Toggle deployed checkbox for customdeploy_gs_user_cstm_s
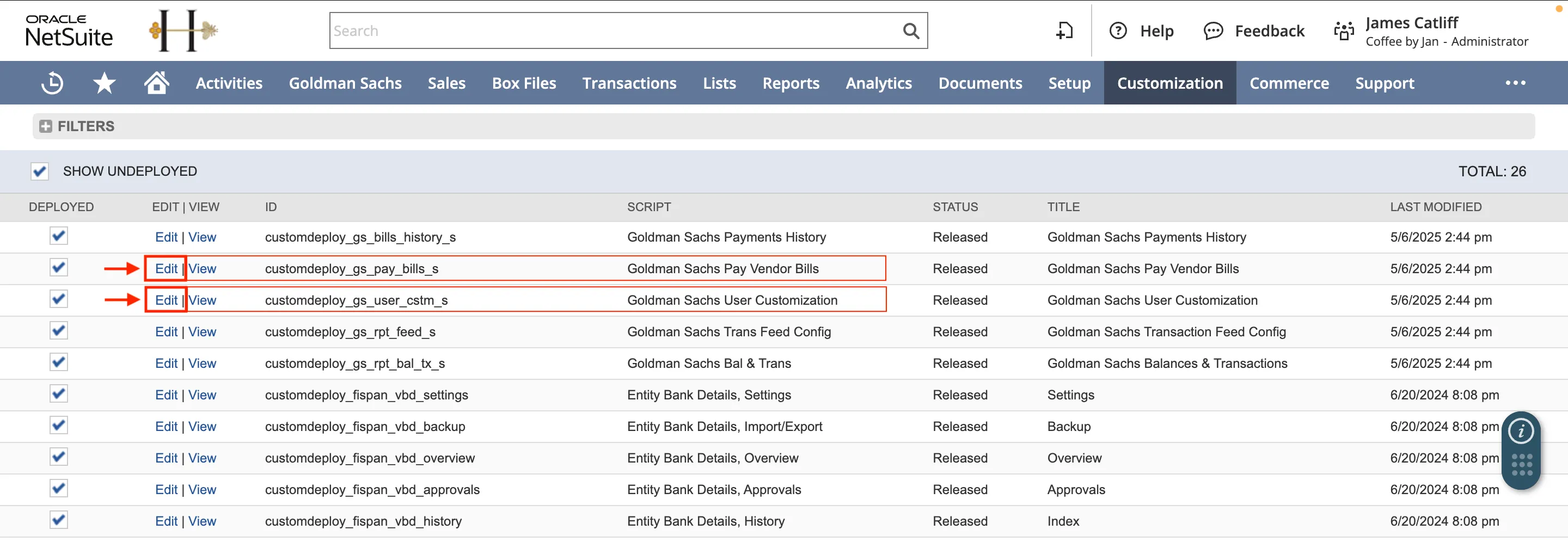1568x542 pixels. point(58,299)
